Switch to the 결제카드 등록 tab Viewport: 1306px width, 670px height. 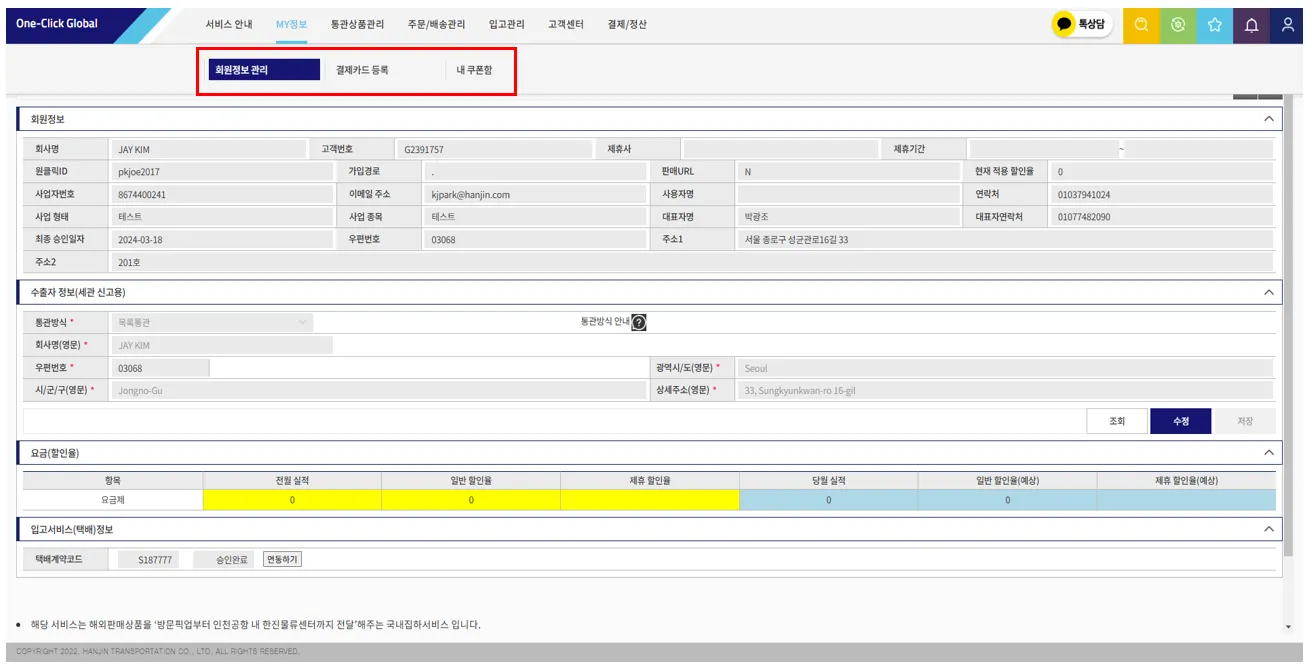click(x=362, y=70)
